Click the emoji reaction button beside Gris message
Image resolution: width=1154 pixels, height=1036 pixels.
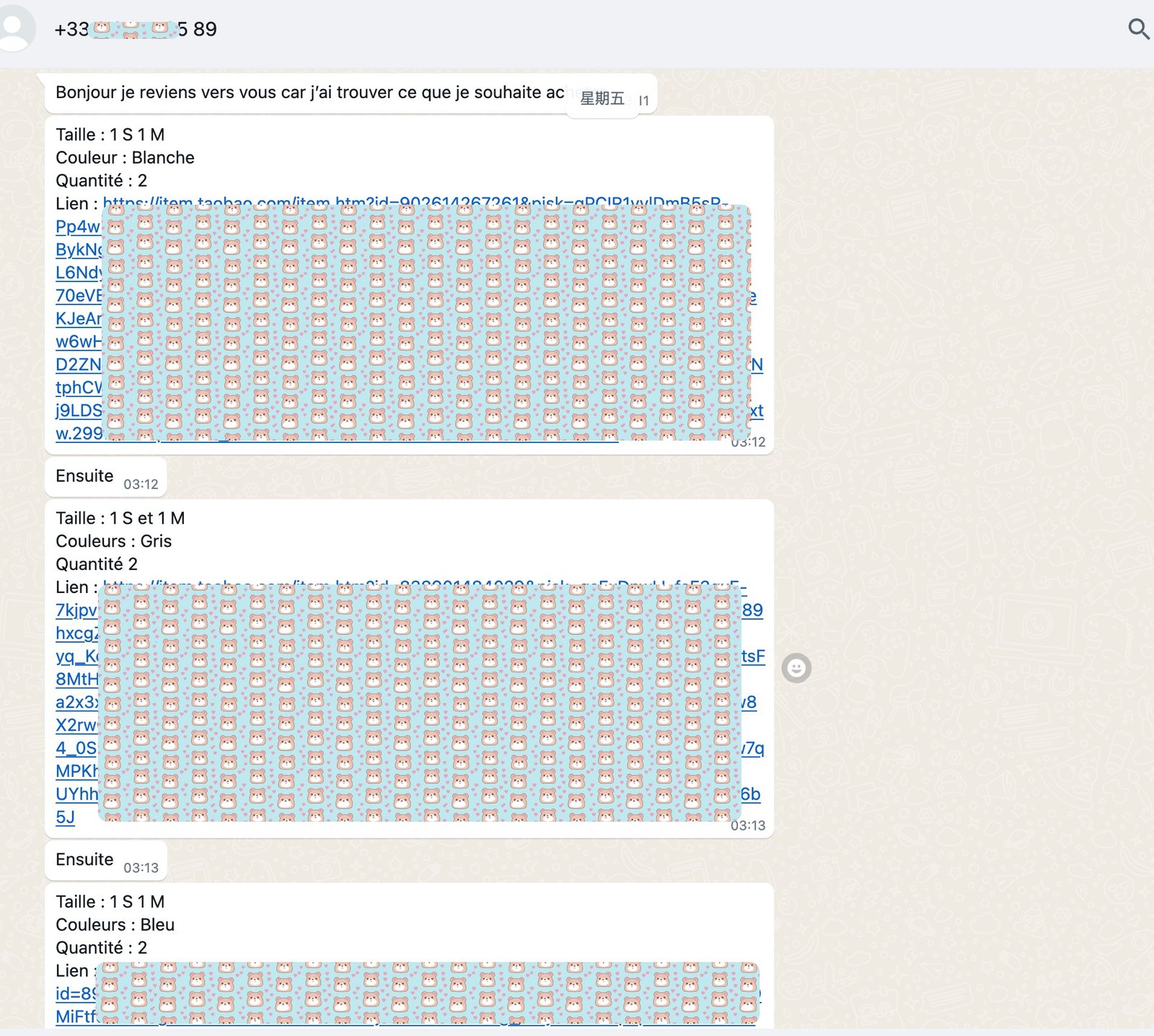coord(796,668)
